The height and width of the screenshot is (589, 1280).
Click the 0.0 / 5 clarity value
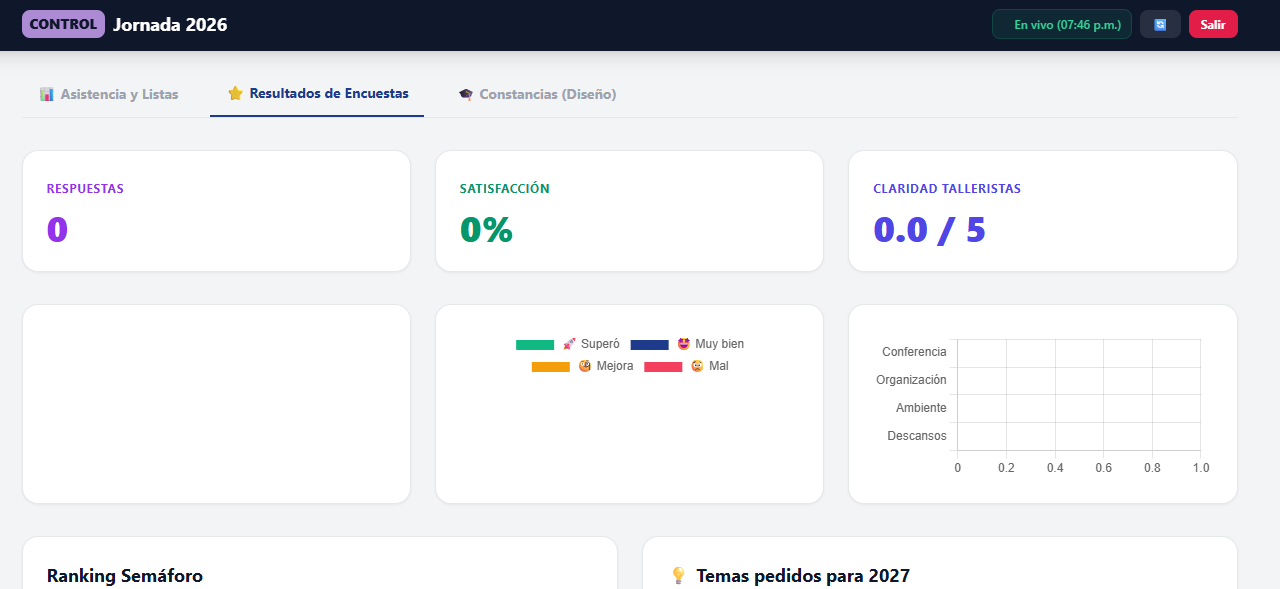[930, 230]
